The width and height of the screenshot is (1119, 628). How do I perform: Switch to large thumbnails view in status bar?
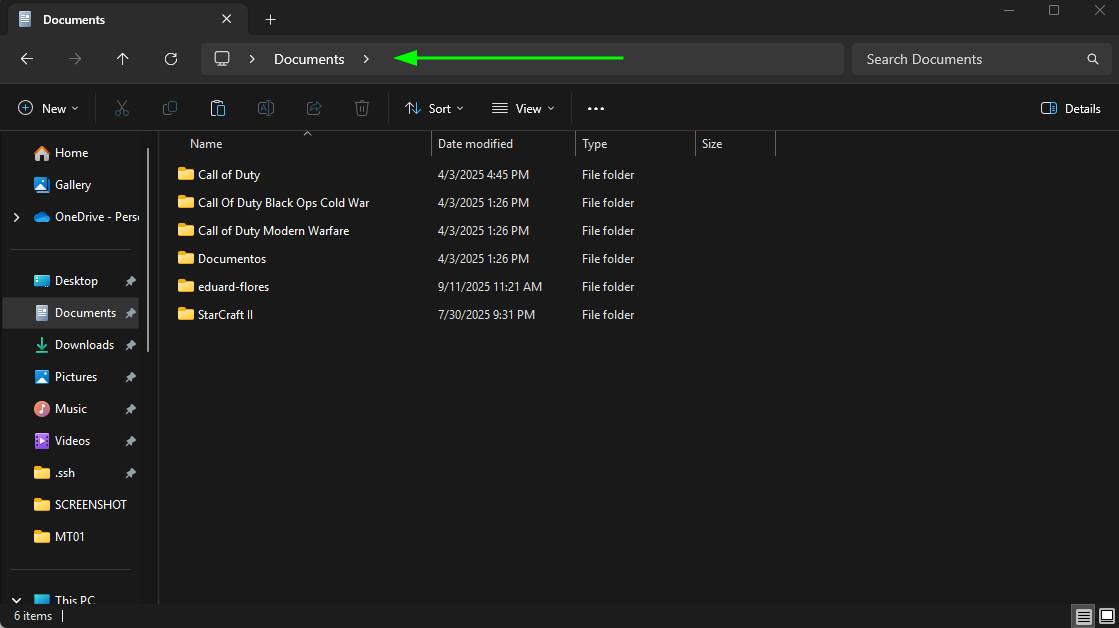(x=1106, y=615)
